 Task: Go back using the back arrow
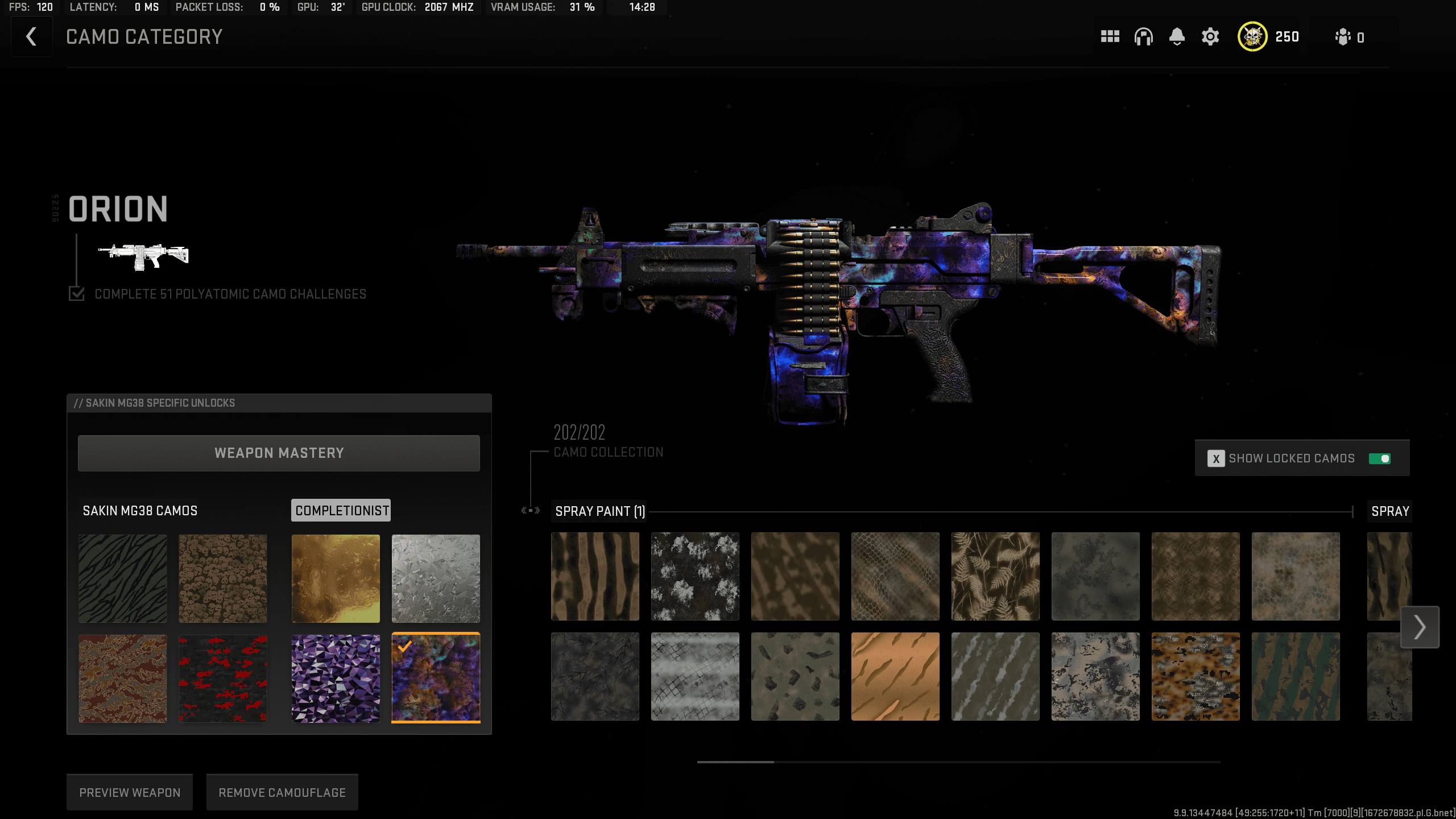pos(31,37)
